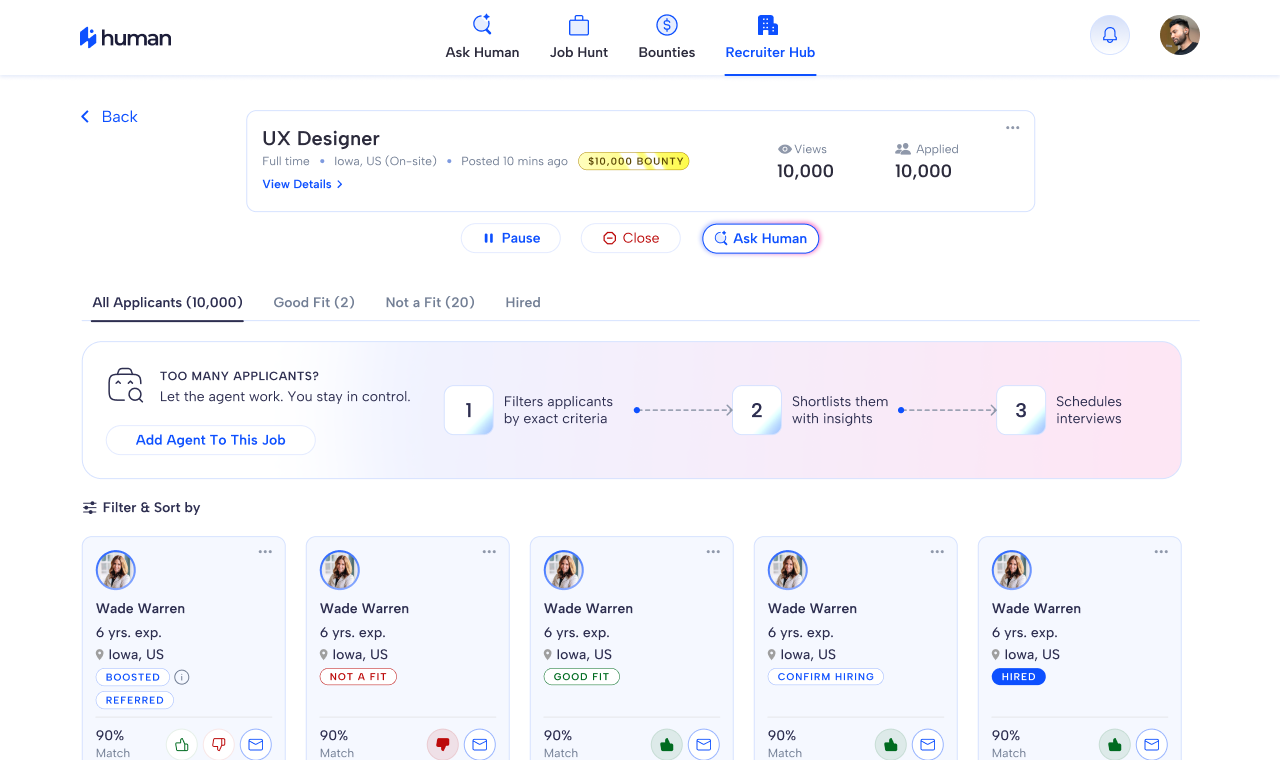Toggle thumbs down on the Not a Fit card

[x=442, y=744]
